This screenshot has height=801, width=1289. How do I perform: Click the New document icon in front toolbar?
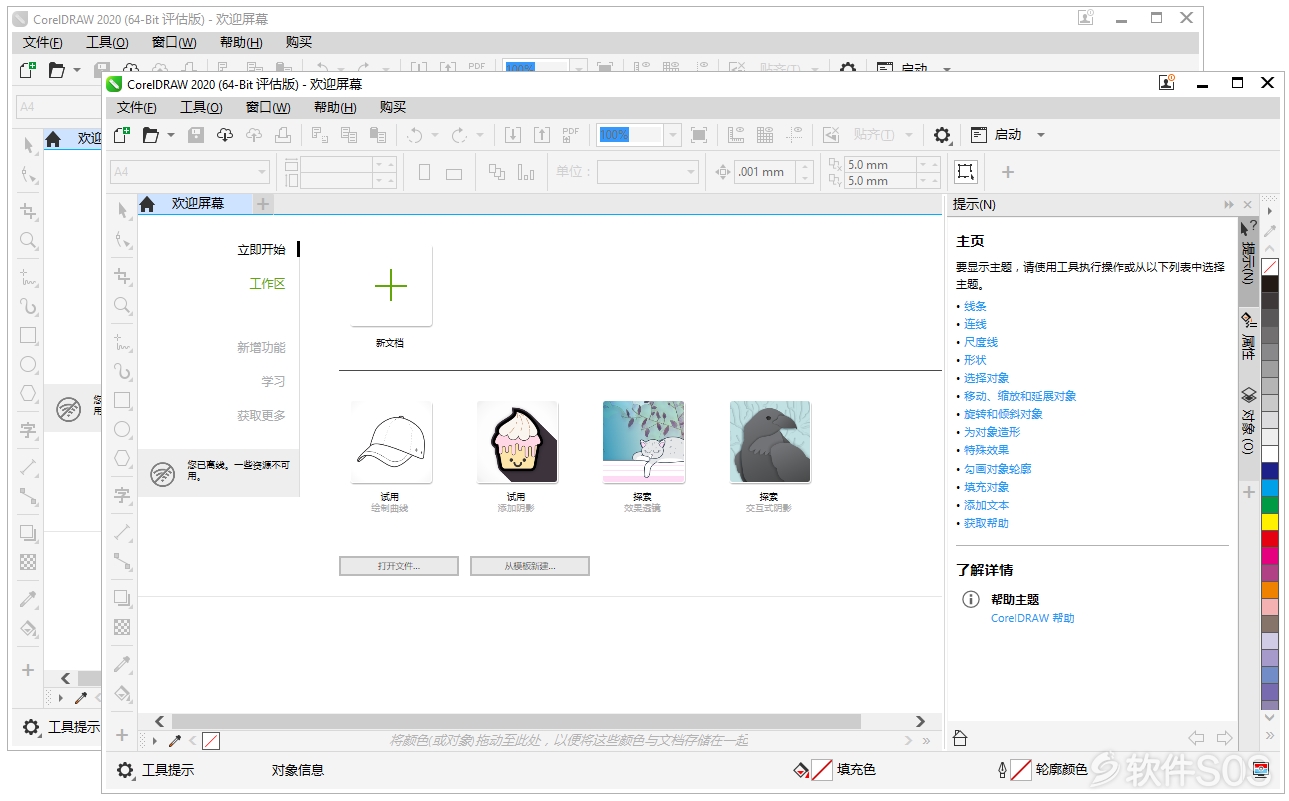click(x=122, y=134)
